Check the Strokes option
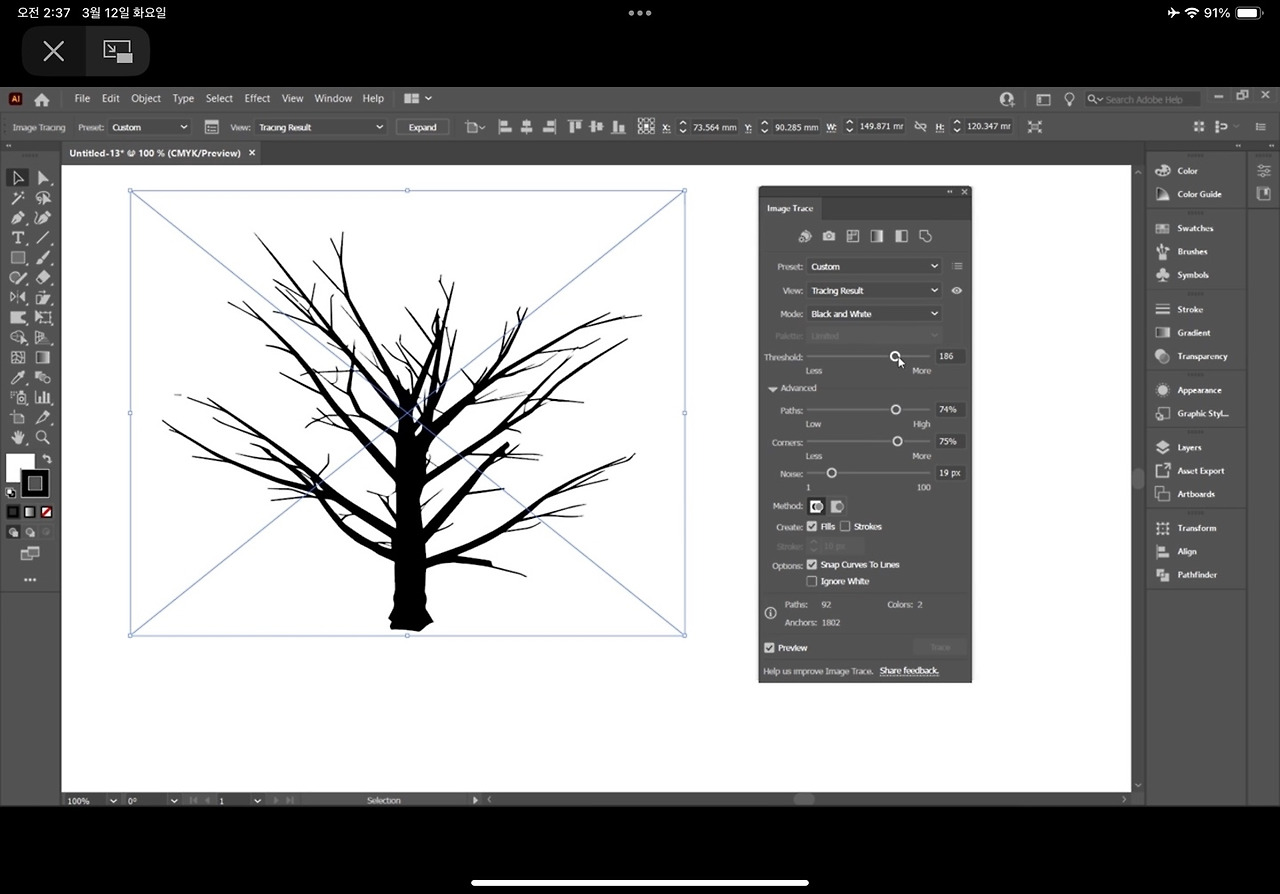 (x=845, y=527)
